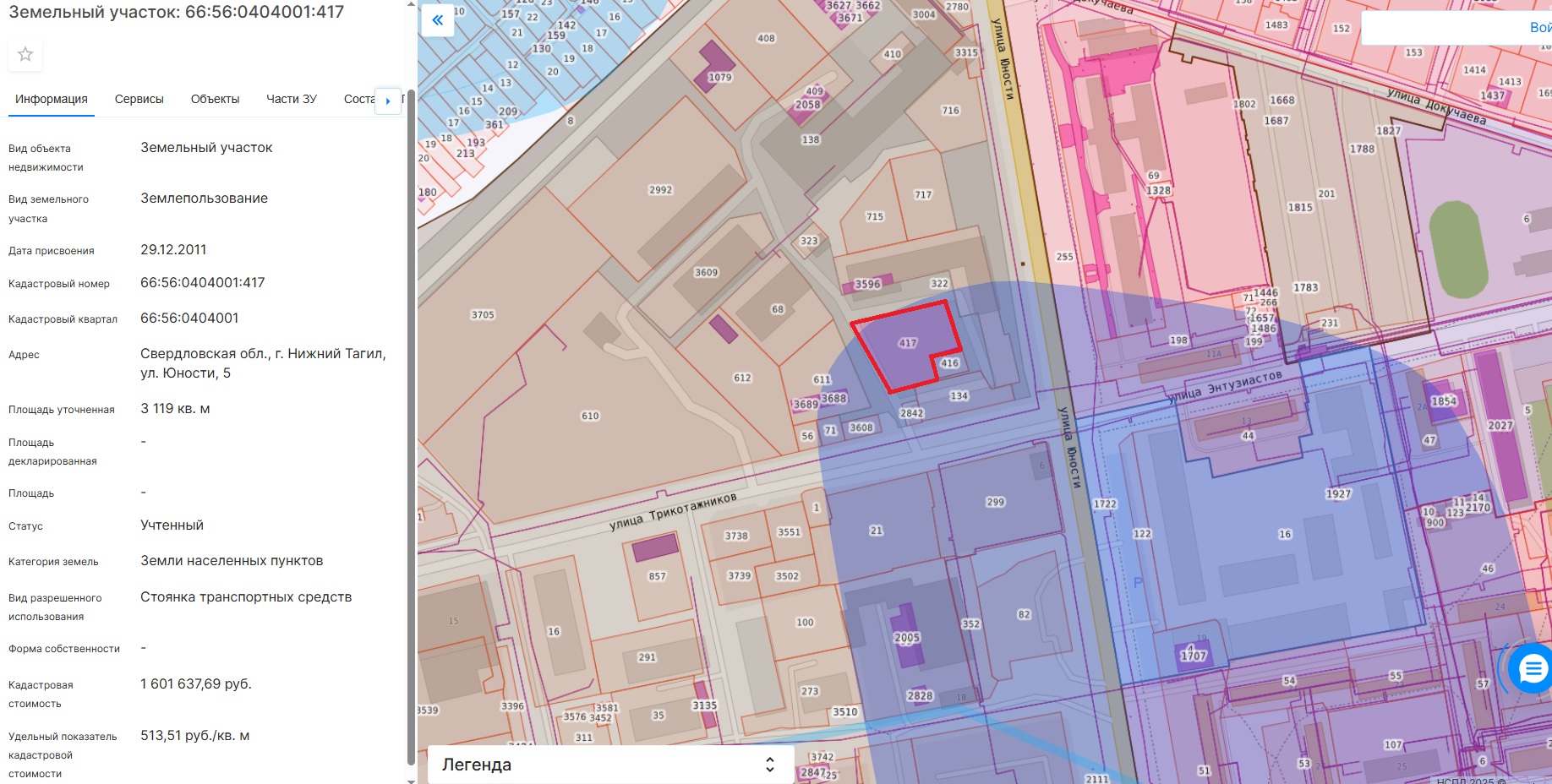Click parcel 3705 on the map
This screenshot has width=1552, height=784.
483,315
